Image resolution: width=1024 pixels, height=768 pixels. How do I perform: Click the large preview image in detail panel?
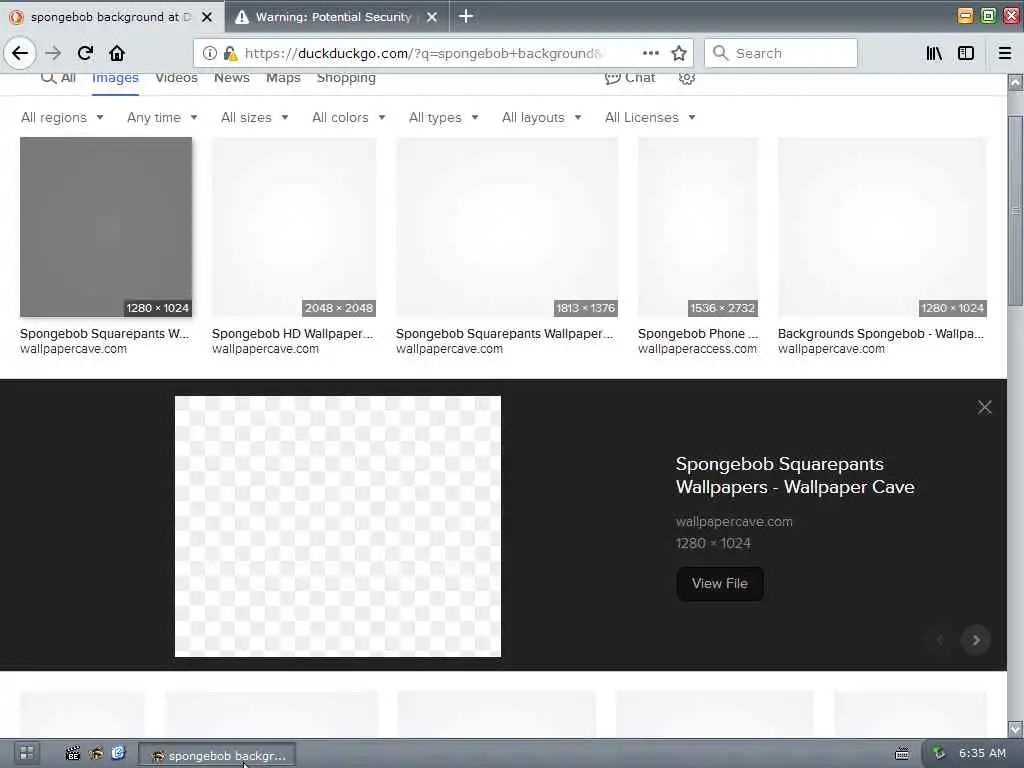(x=338, y=526)
